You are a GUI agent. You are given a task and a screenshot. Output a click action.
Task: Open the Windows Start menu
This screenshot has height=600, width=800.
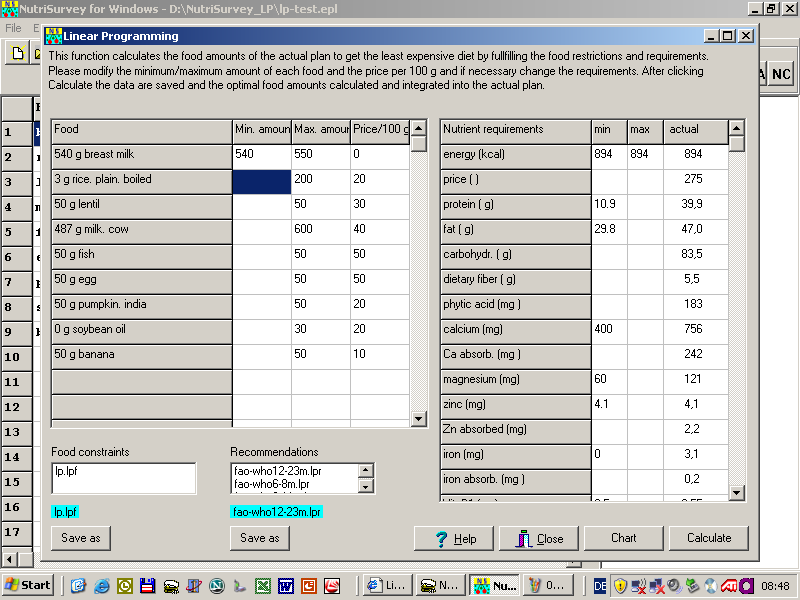[x=28, y=585]
